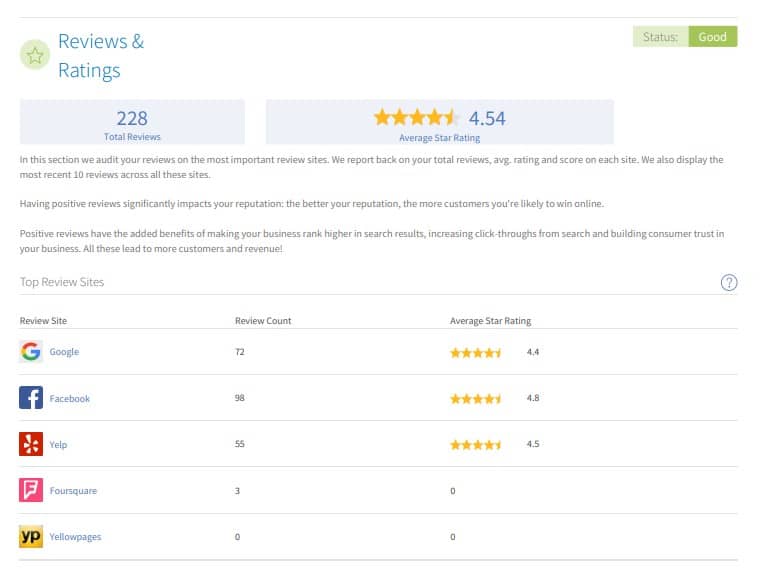Click the Reviews & Ratings heading
Image resolution: width=760 pixels, height=571 pixels.
tap(100, 56)
